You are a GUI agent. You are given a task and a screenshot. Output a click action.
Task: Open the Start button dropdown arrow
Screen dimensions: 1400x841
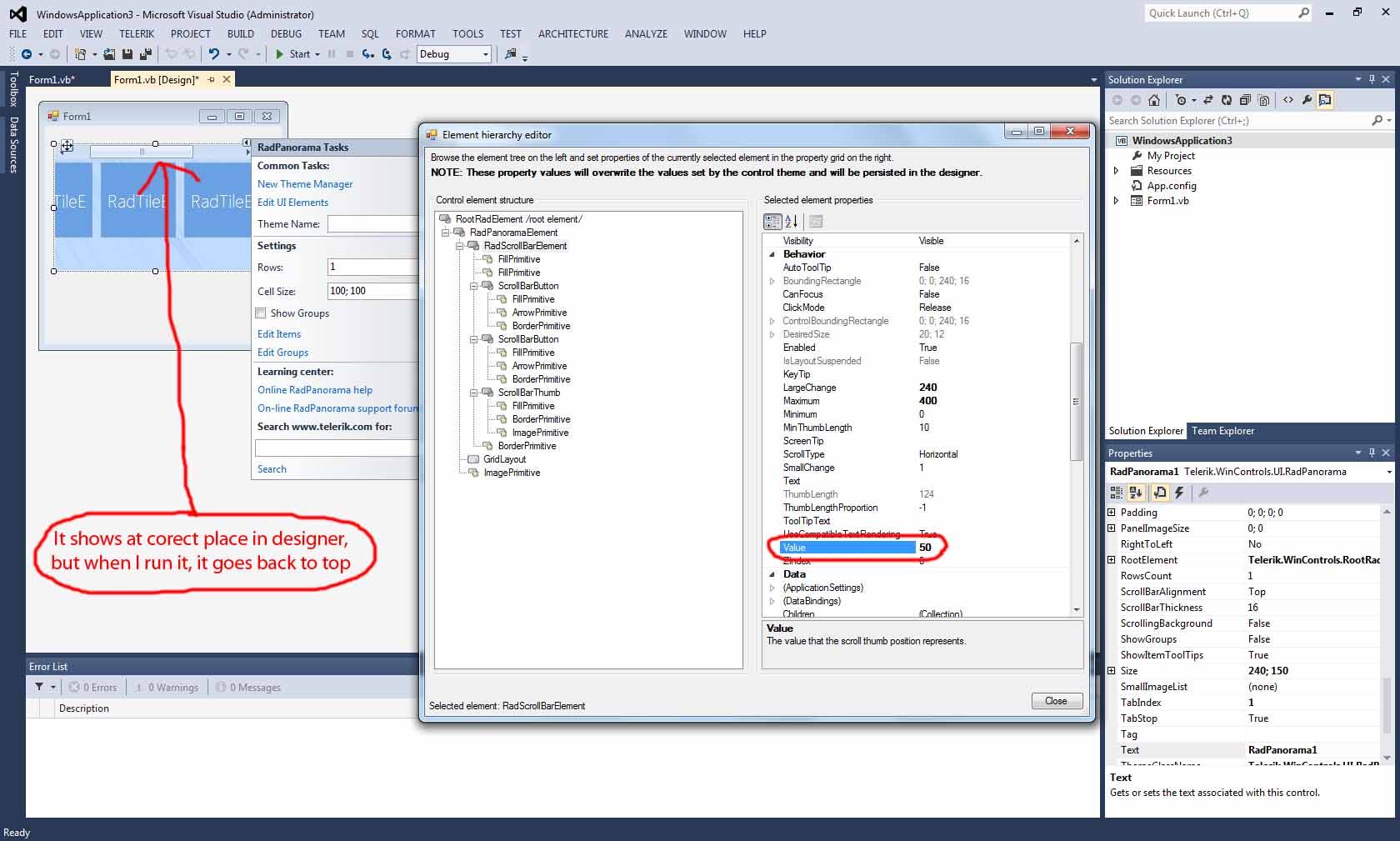(317, 54)
